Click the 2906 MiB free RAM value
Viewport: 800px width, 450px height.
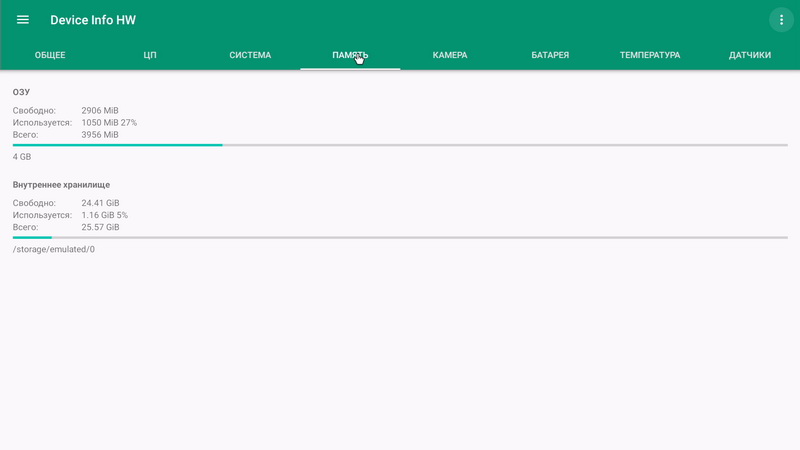point(100,110)
